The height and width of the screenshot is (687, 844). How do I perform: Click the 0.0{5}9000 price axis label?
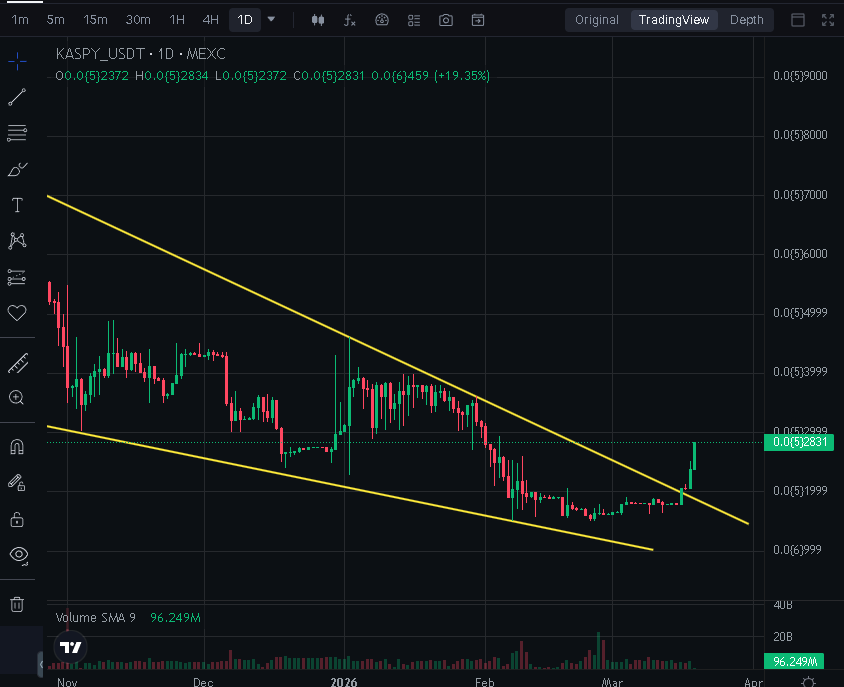[800, 76]
